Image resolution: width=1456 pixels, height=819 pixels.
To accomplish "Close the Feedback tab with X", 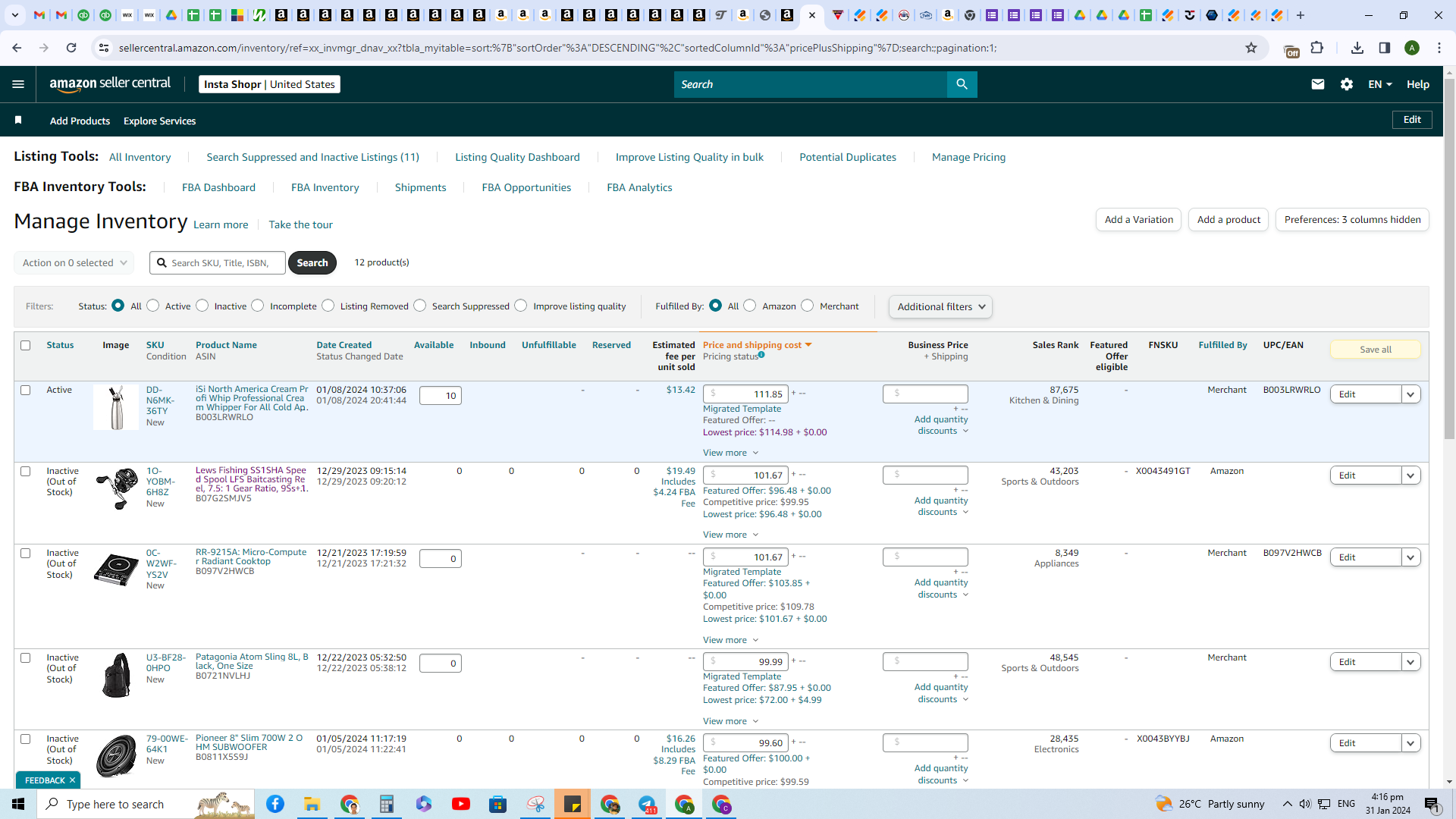I will point(73,780).
